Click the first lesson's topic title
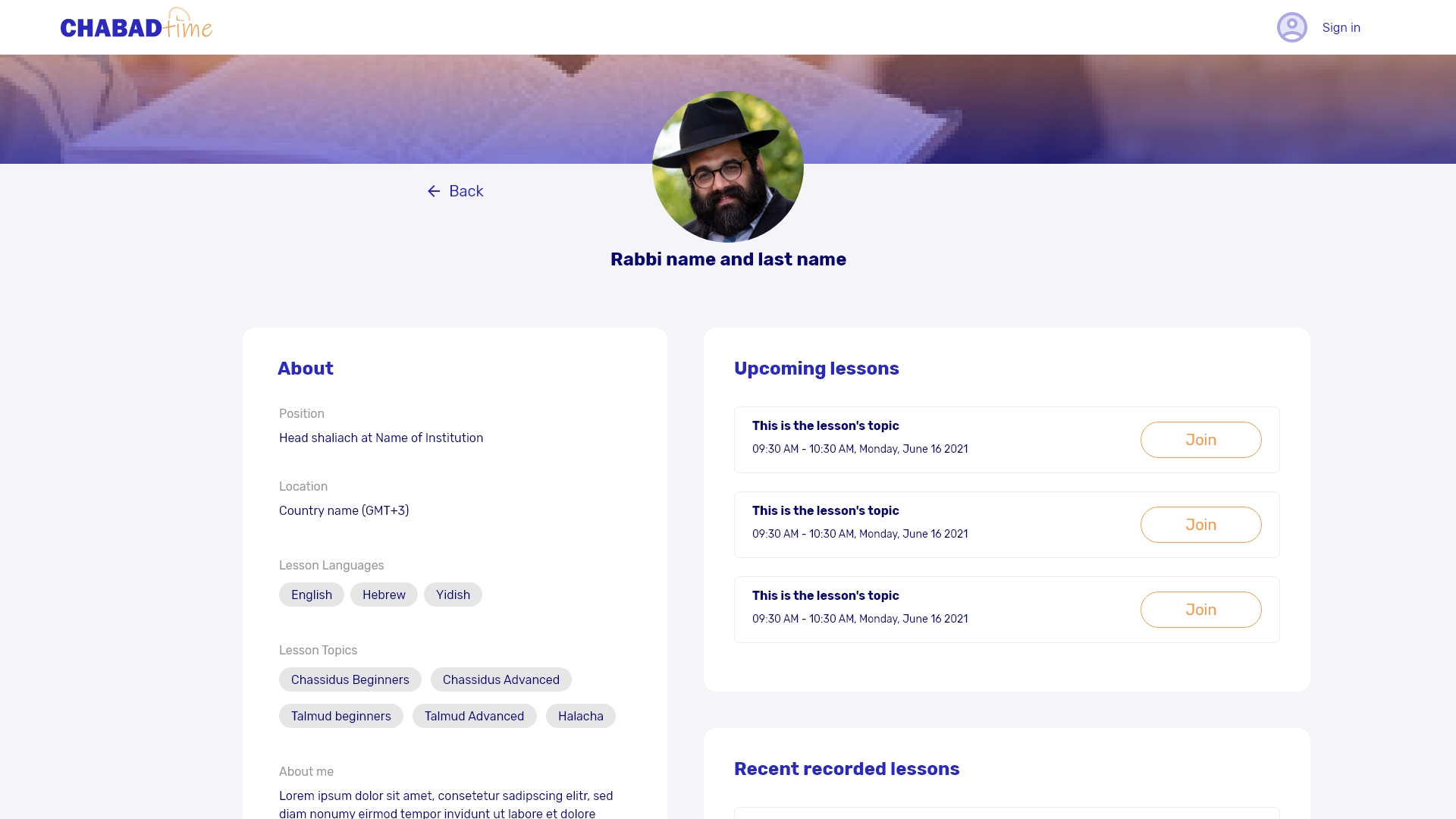1456x819 pixels. [826, 425]
